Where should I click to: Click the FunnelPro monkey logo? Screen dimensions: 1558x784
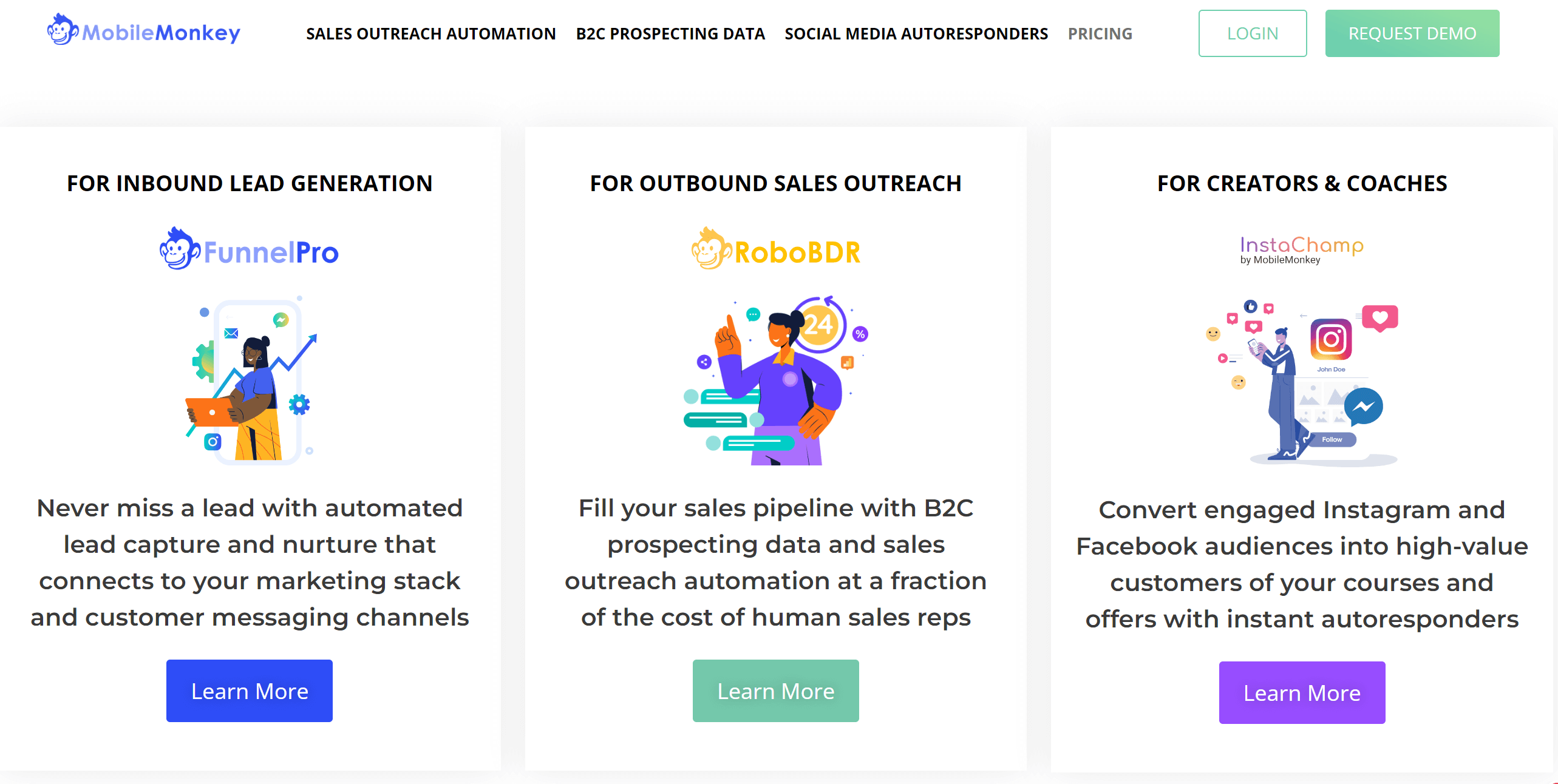coord(249,249)
